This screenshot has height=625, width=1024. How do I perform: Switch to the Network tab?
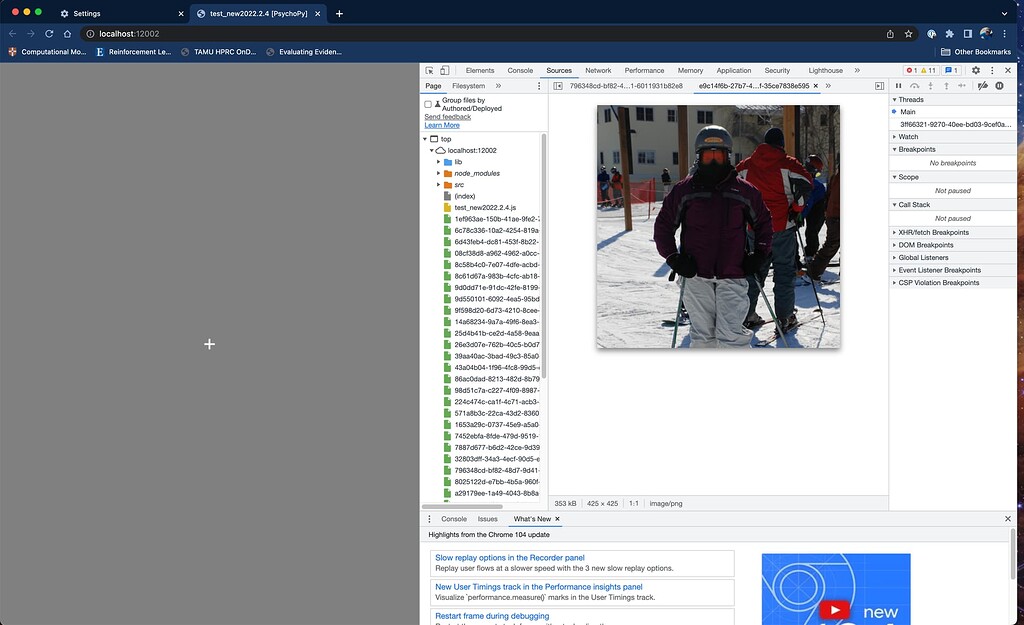click(598, 70)
